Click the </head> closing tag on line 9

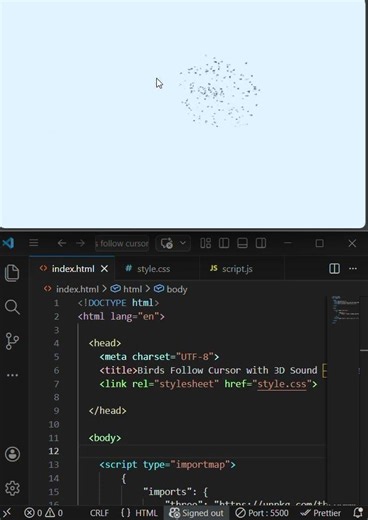(107, 411)
